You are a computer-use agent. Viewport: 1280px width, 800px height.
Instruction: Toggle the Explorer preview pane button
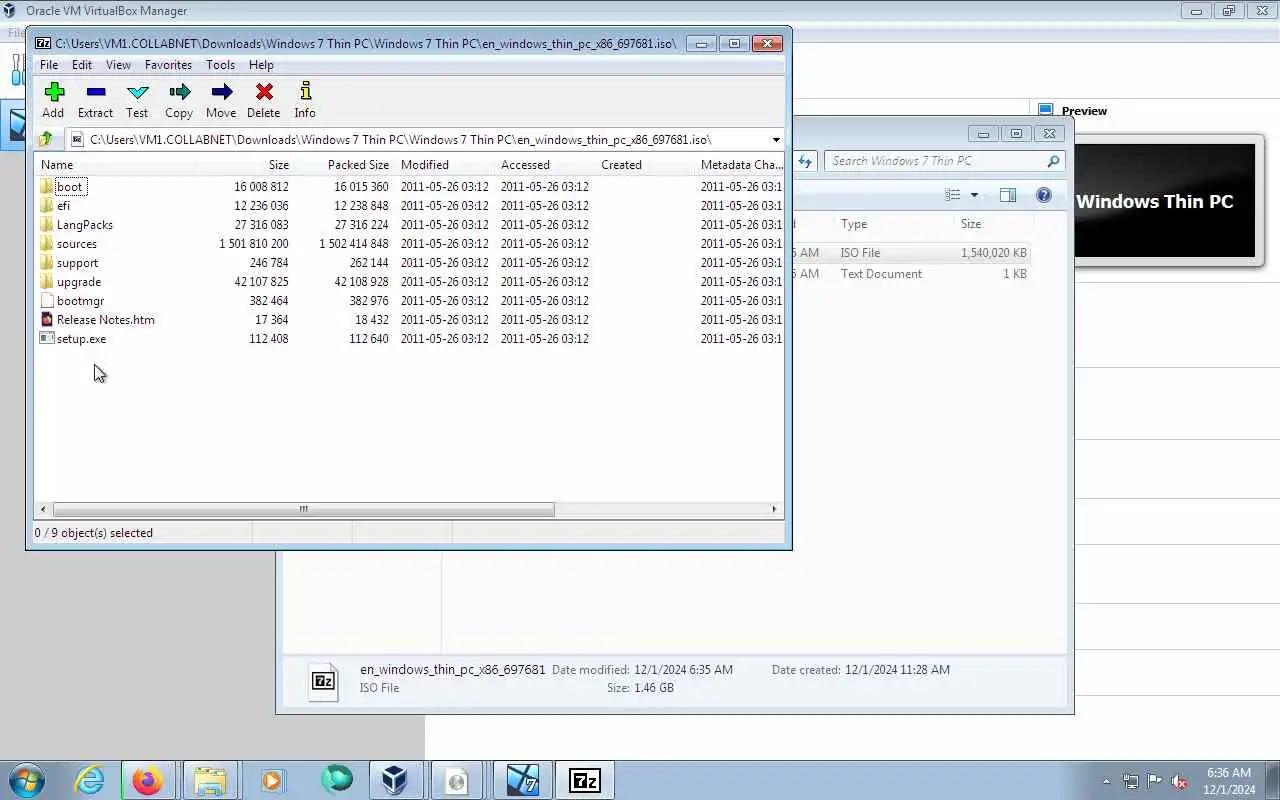pyautogui.click(x=1007, y=195)
